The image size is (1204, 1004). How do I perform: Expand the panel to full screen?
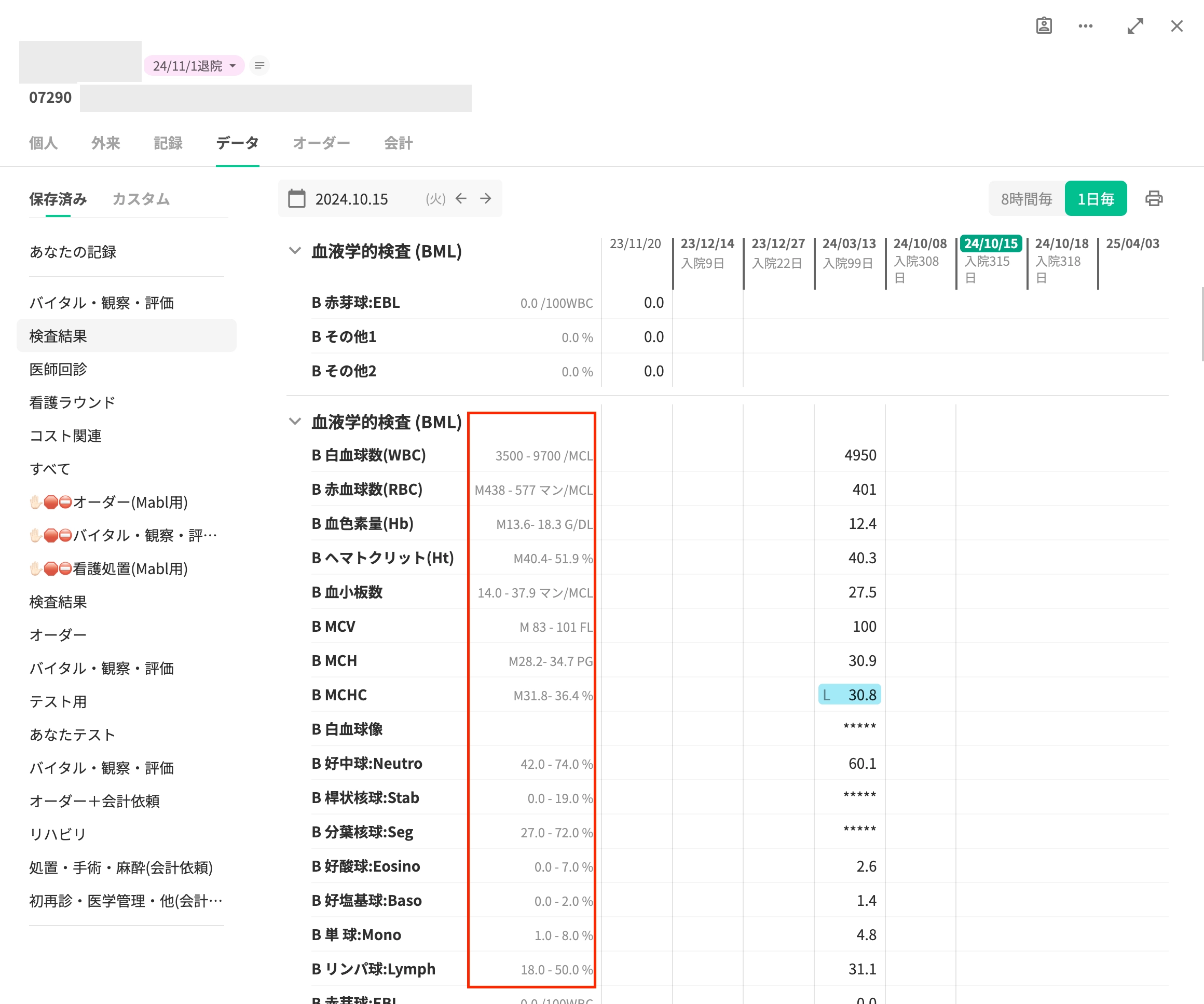tap(1134, 26)
